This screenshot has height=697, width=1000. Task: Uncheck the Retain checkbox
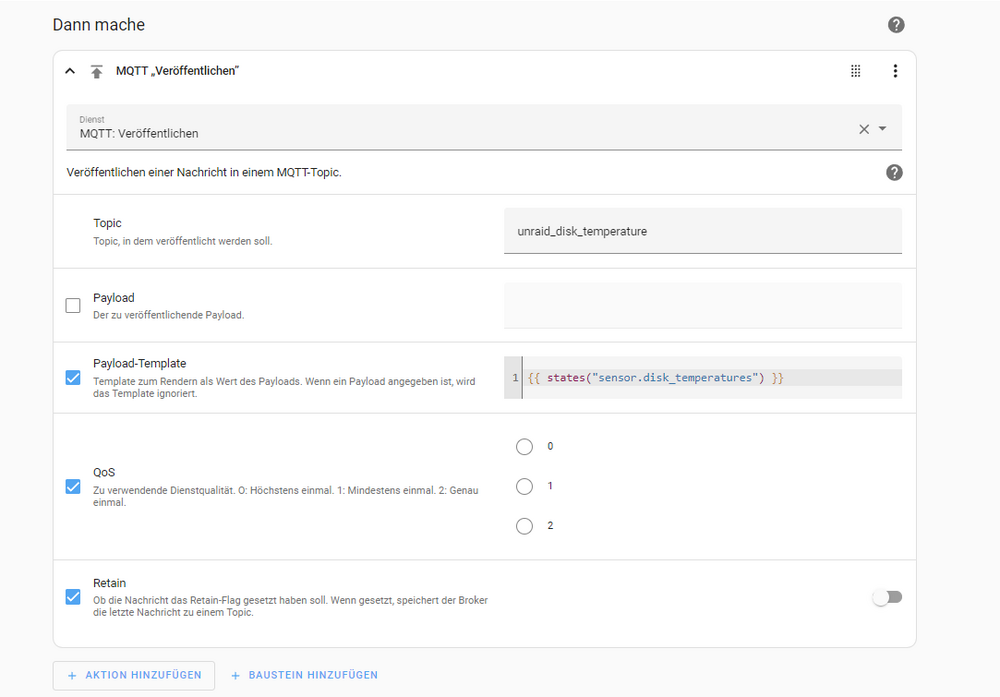point(73,597)
